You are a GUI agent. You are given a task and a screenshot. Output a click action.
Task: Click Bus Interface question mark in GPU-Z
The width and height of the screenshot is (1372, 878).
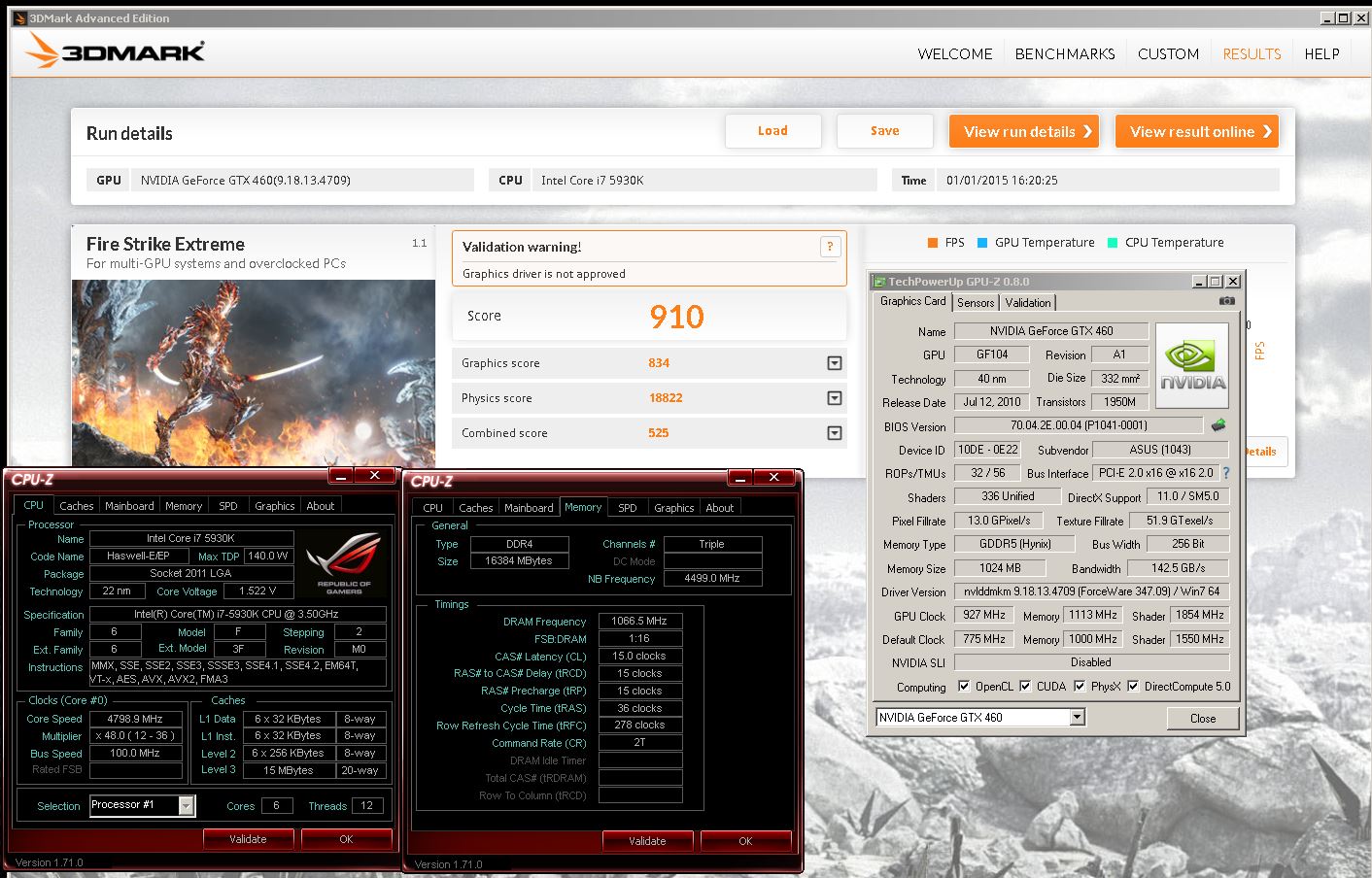1226,473
